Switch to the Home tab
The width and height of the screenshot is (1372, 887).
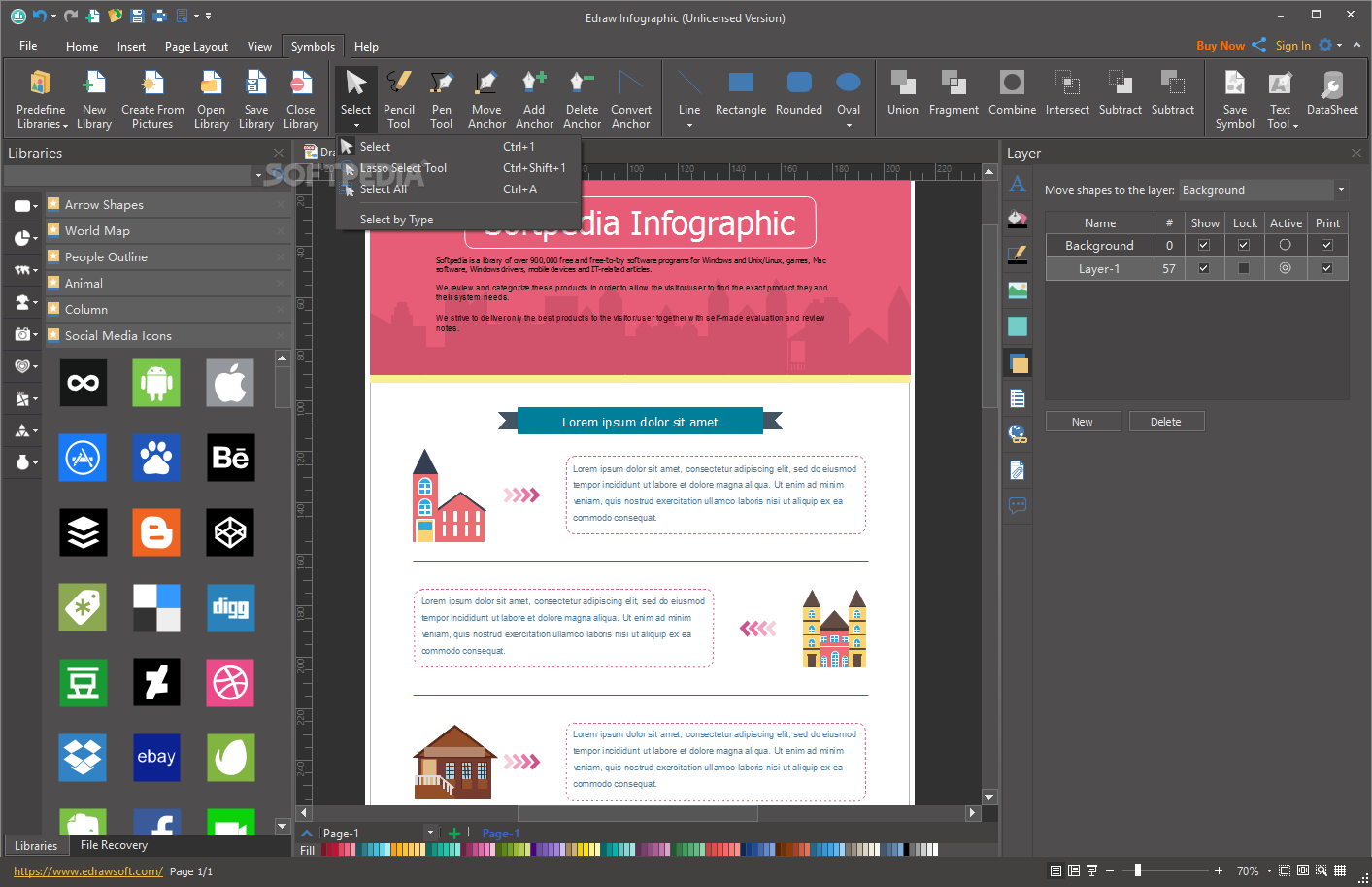click(x=82, y=46)
